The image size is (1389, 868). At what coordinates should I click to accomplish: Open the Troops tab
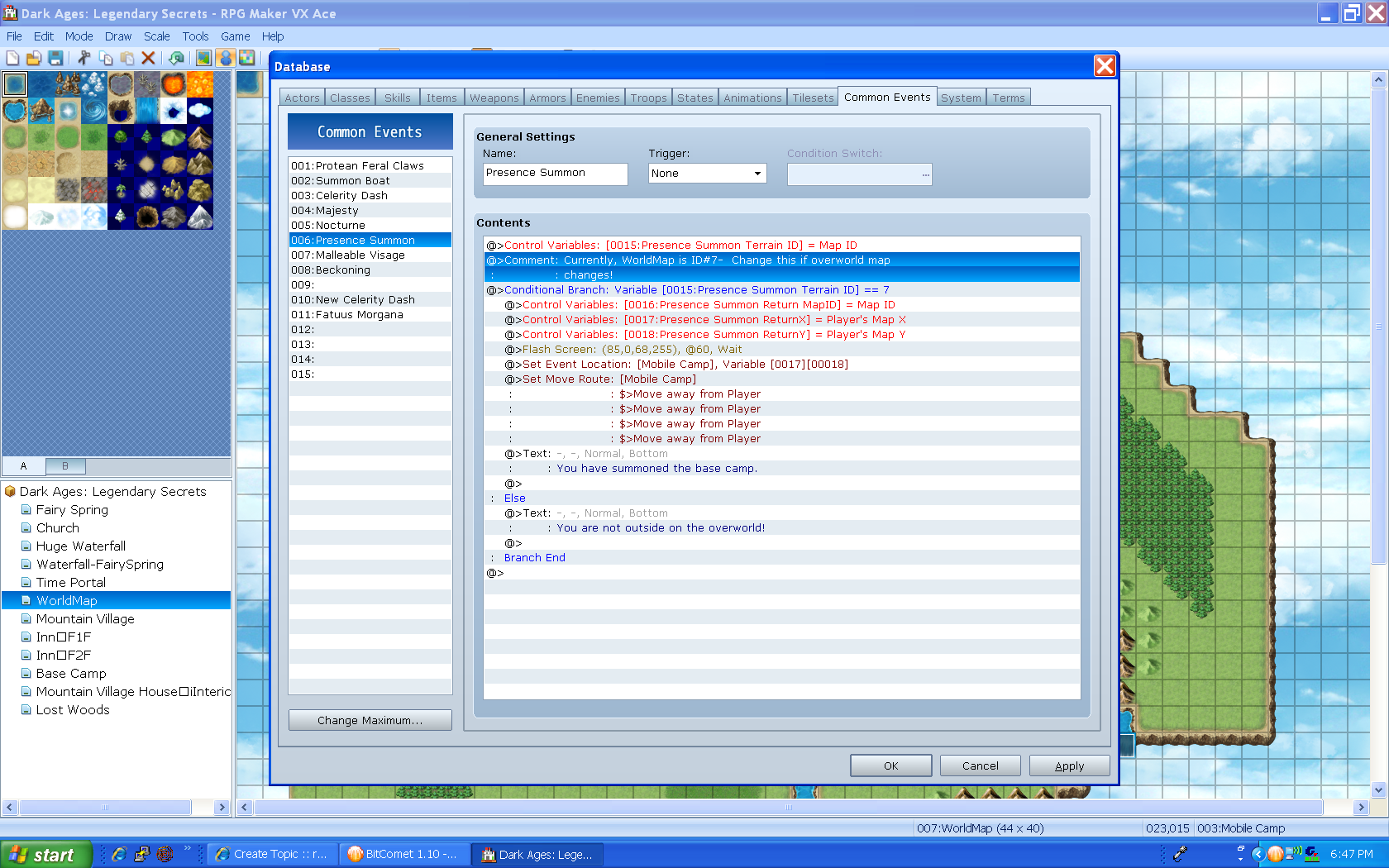pyautogui.click(x=648, y=98)
